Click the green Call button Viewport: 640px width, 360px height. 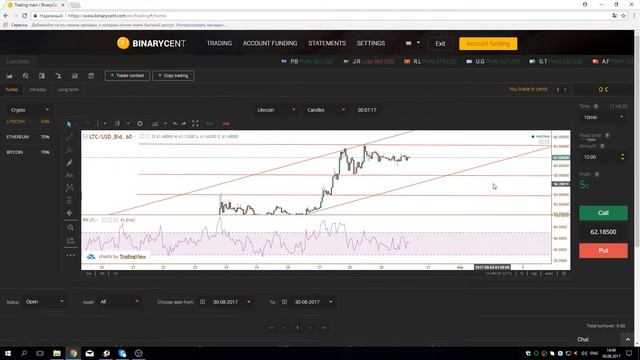pyautogui.click(x=603, y=213)
